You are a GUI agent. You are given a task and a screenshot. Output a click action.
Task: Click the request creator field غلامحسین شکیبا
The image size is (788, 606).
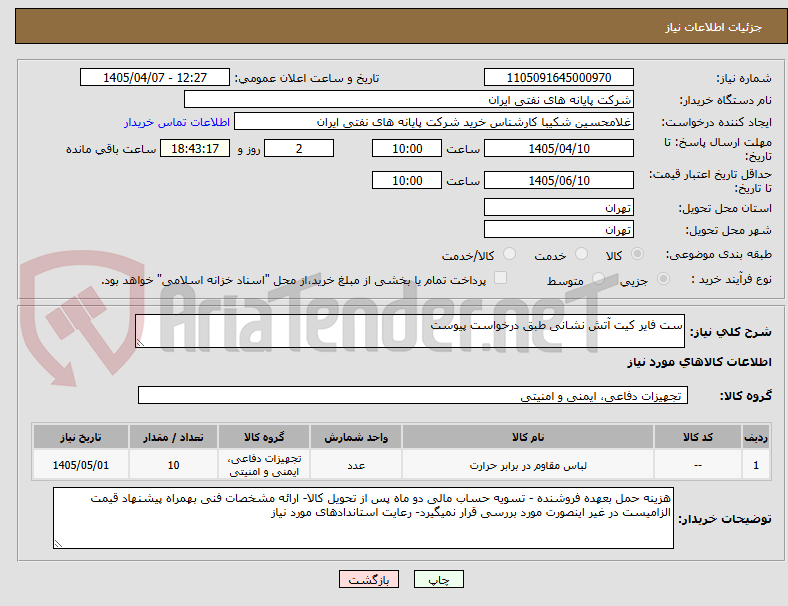point(434,122)
